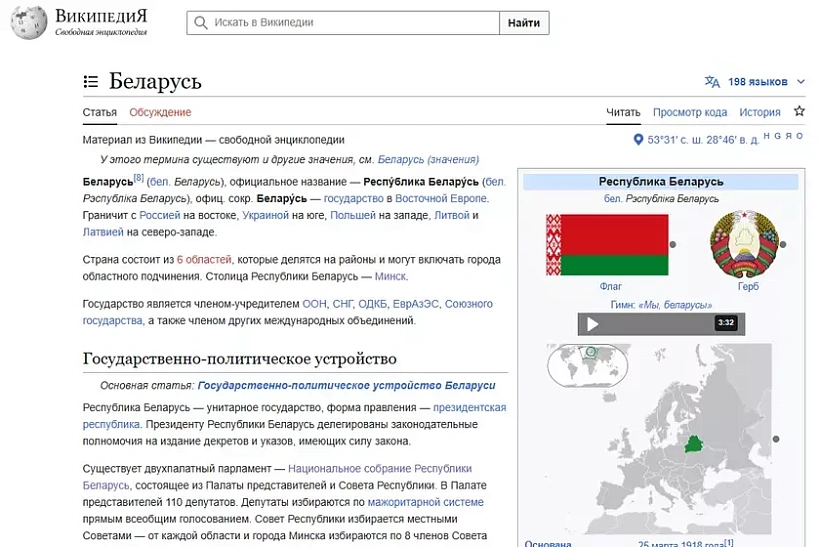The height and width of the screenshot is (547, 820).
Task: Open the Belarus flag image
Action: tap(606, 244)
